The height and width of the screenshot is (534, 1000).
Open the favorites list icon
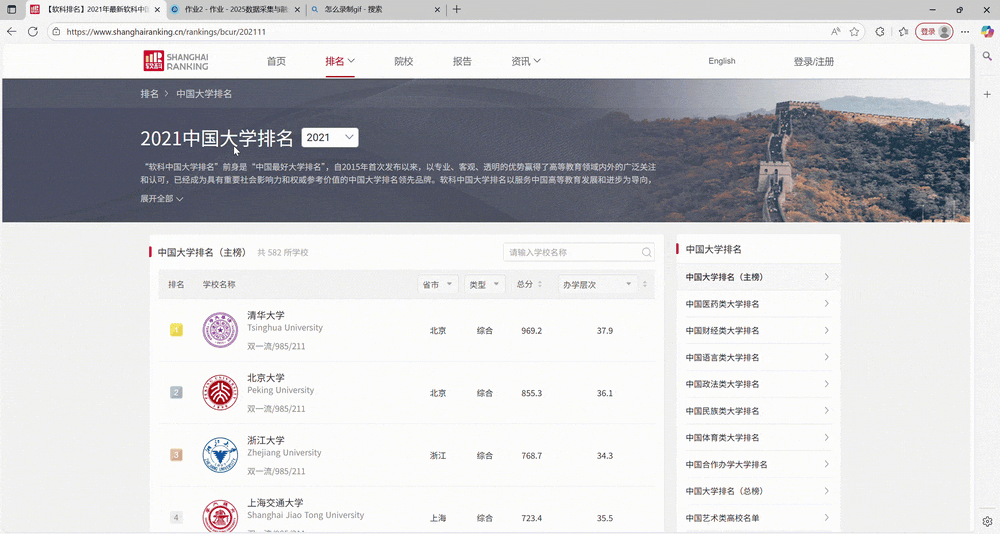[903, 31]
